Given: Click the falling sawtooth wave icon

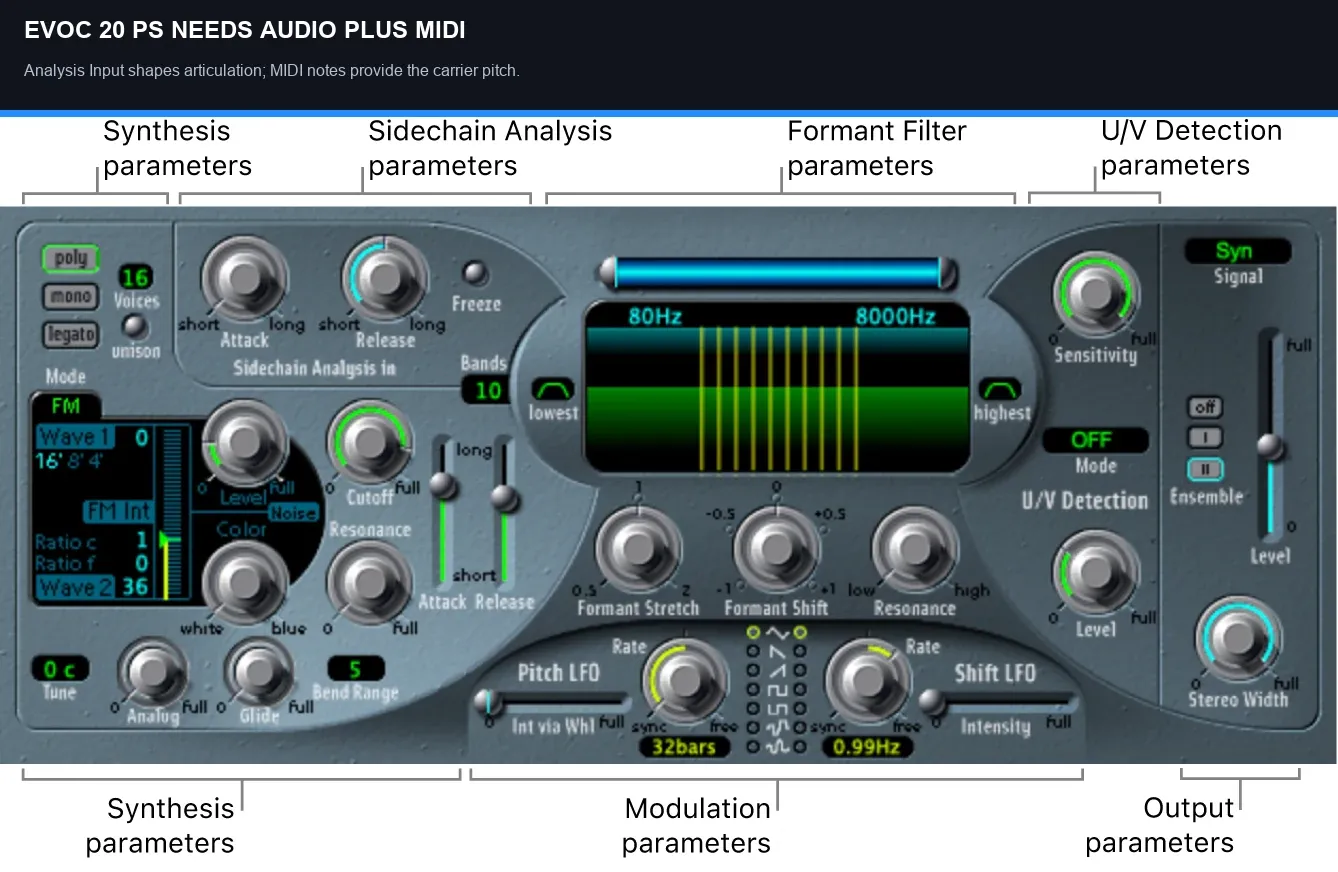Looking at the screenshot, I should (777, 651).
